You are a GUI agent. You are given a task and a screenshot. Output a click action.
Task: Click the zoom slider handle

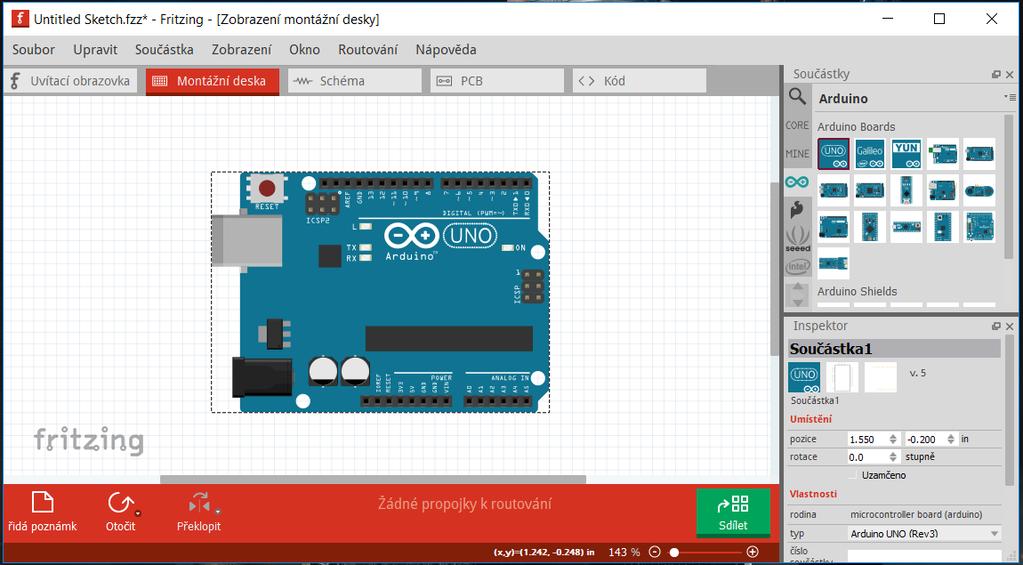[x=675, y=552]
